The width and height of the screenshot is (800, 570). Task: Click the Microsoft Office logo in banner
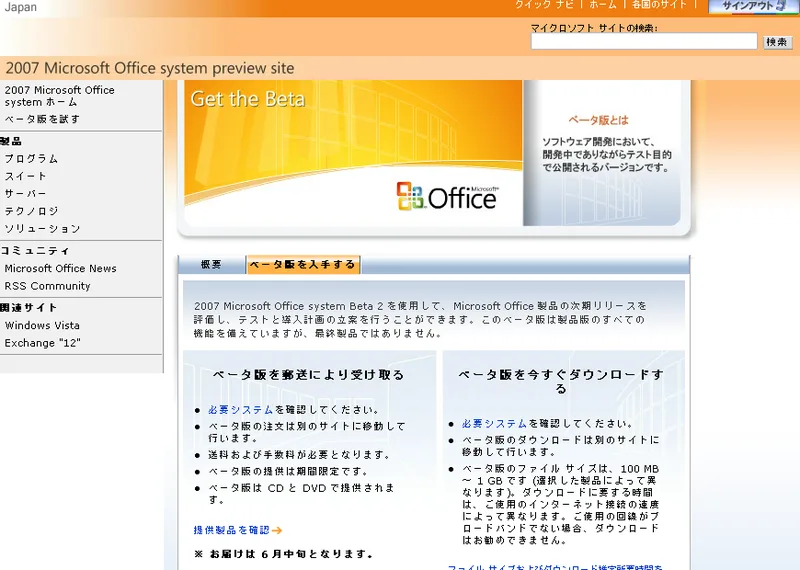[446, 195]
